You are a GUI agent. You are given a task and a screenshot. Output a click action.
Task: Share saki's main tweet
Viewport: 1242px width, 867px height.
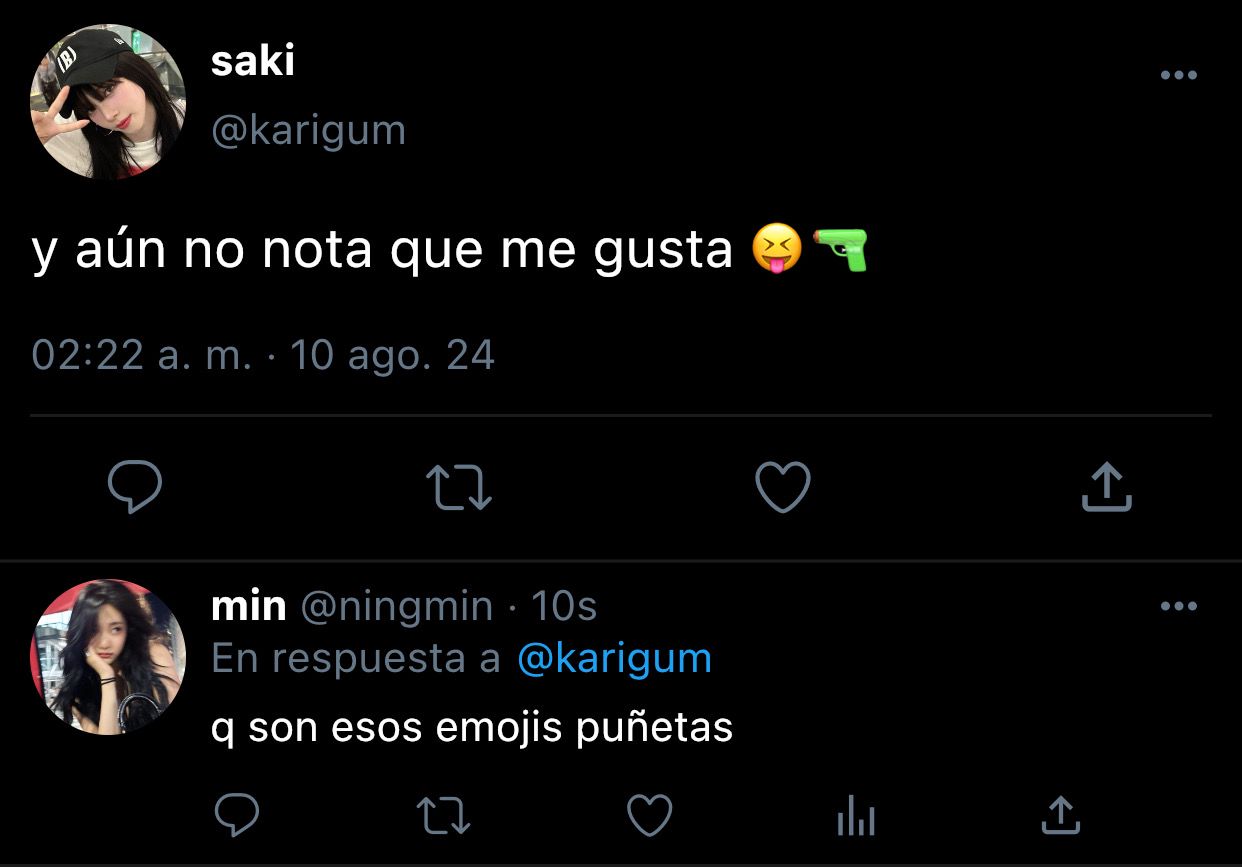point(1107,487)
